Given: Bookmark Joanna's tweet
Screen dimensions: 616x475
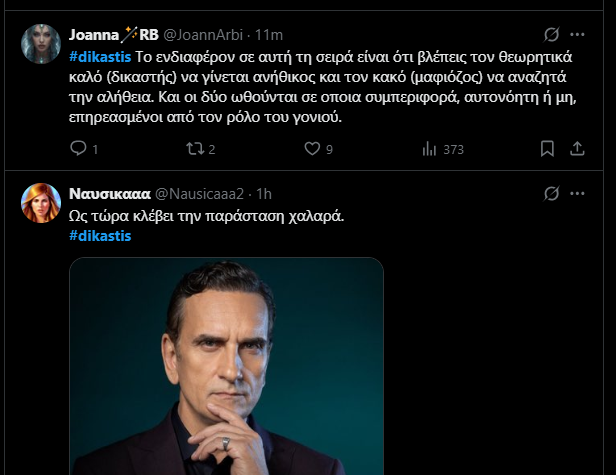Looking at the screenshot, I should tap(547, 149).
